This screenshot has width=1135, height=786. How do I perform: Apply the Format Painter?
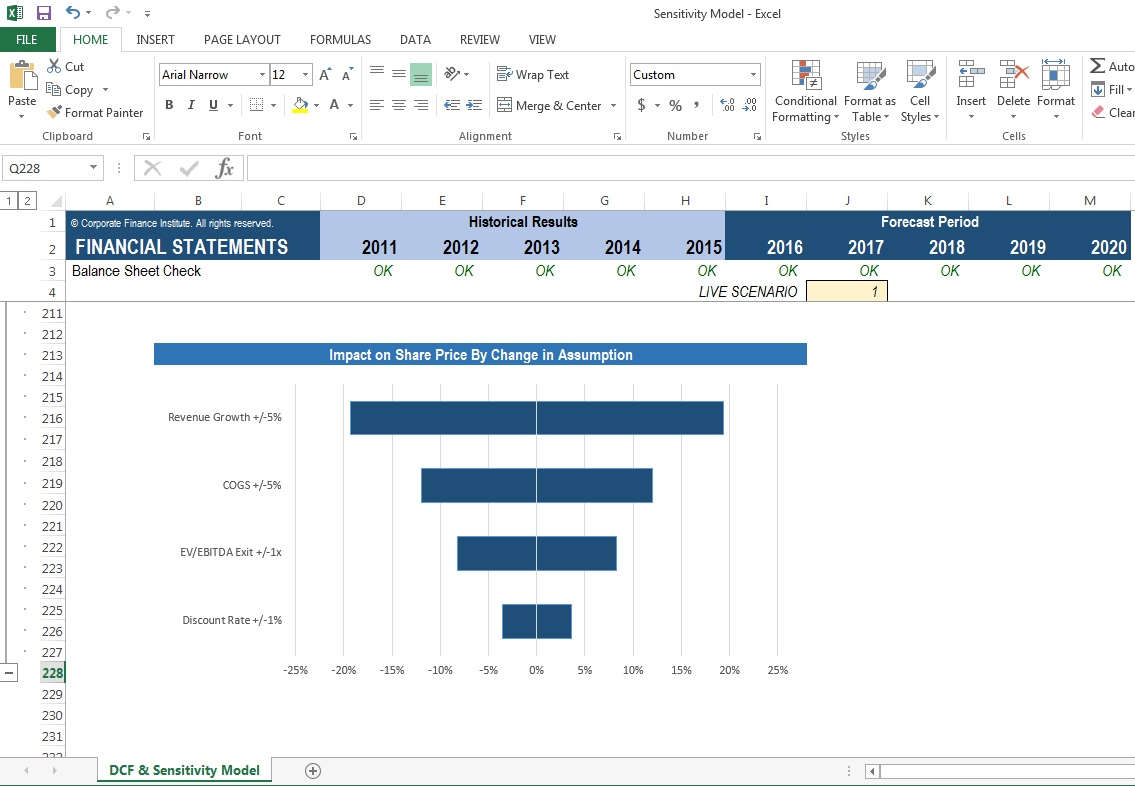95,112
